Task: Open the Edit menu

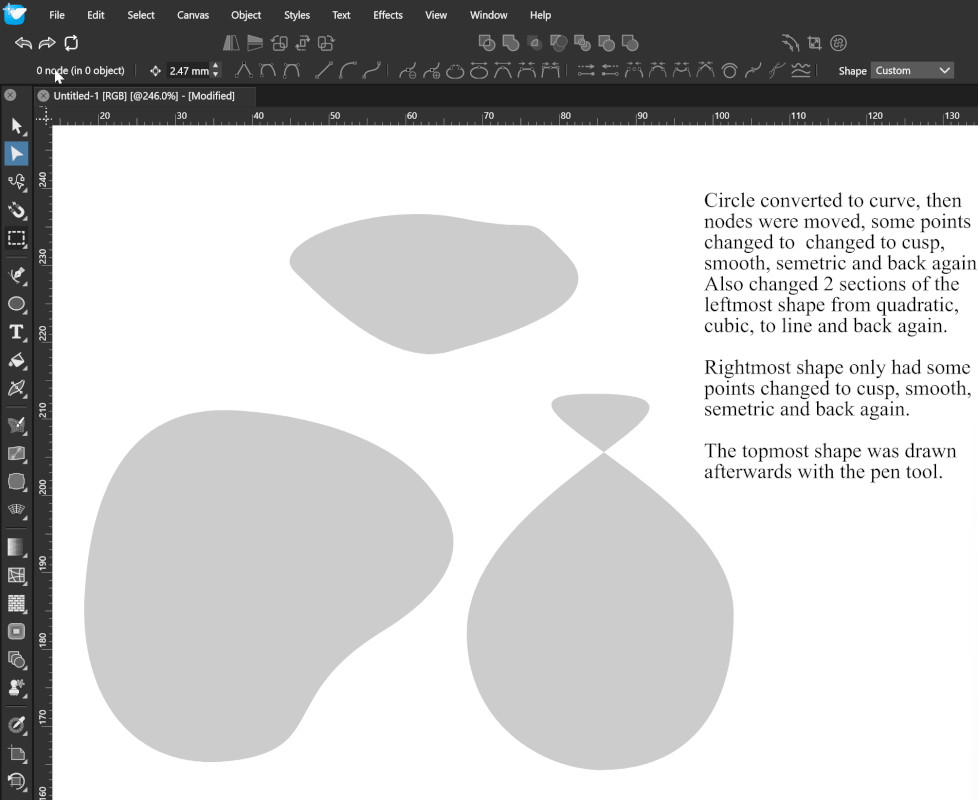Action: coord(95,15)
